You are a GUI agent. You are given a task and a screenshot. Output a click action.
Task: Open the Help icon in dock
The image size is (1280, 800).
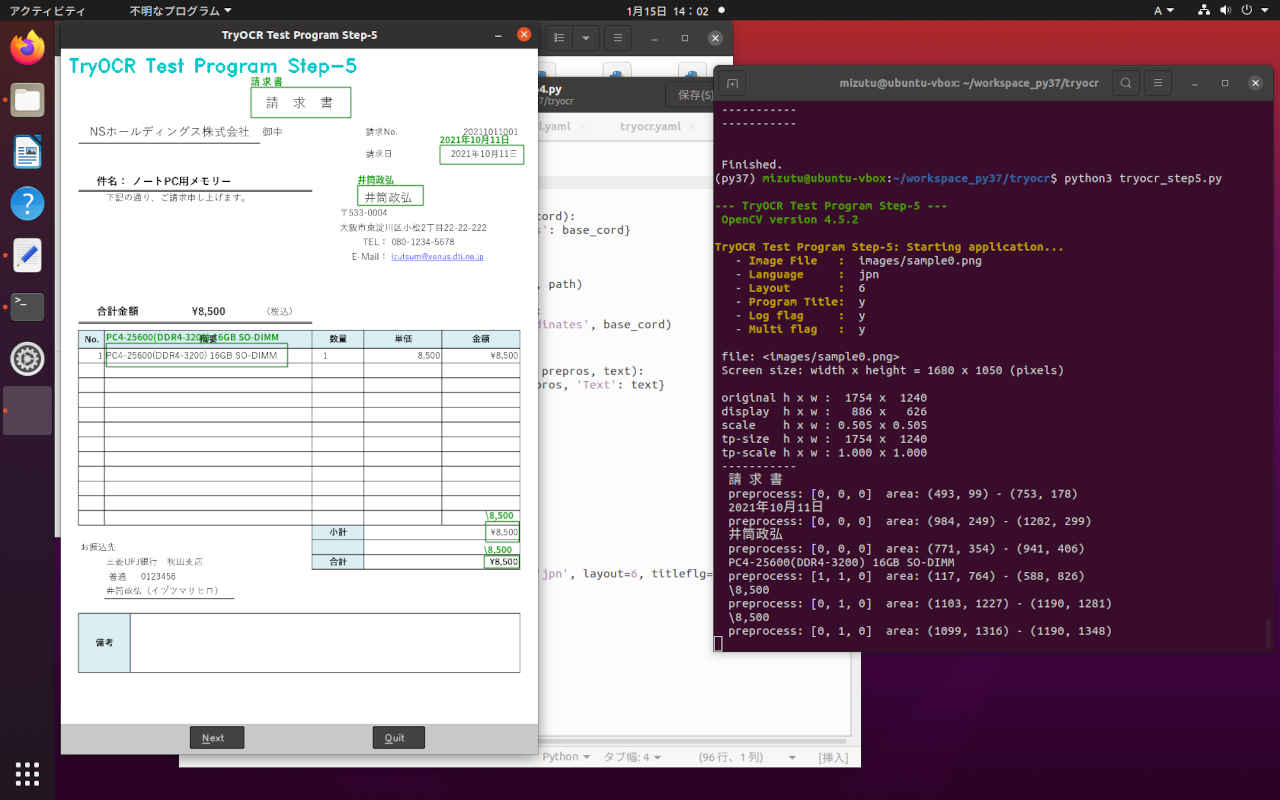click(27, 203)
